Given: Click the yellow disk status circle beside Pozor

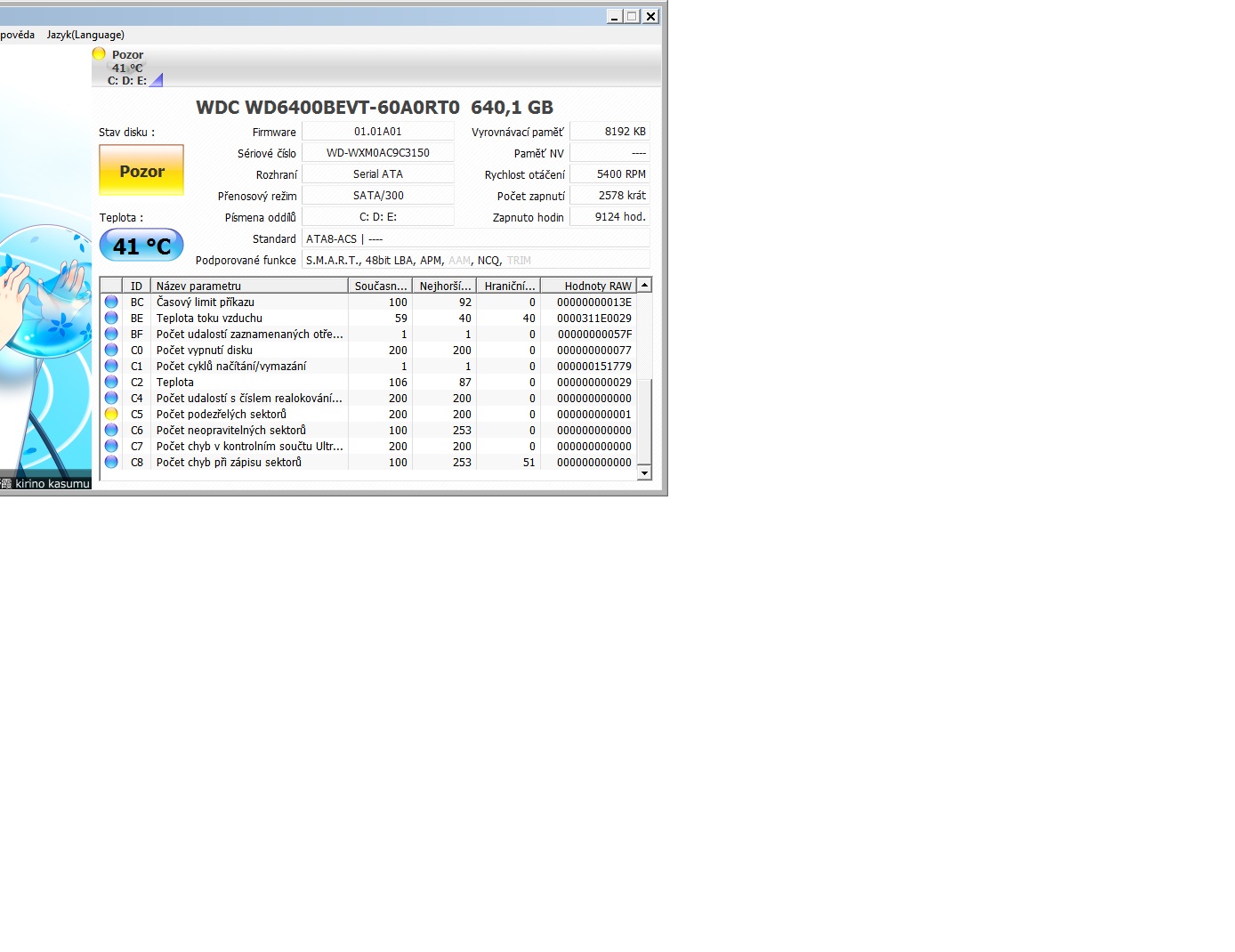Looking at the screenshot, I should 99,53.
